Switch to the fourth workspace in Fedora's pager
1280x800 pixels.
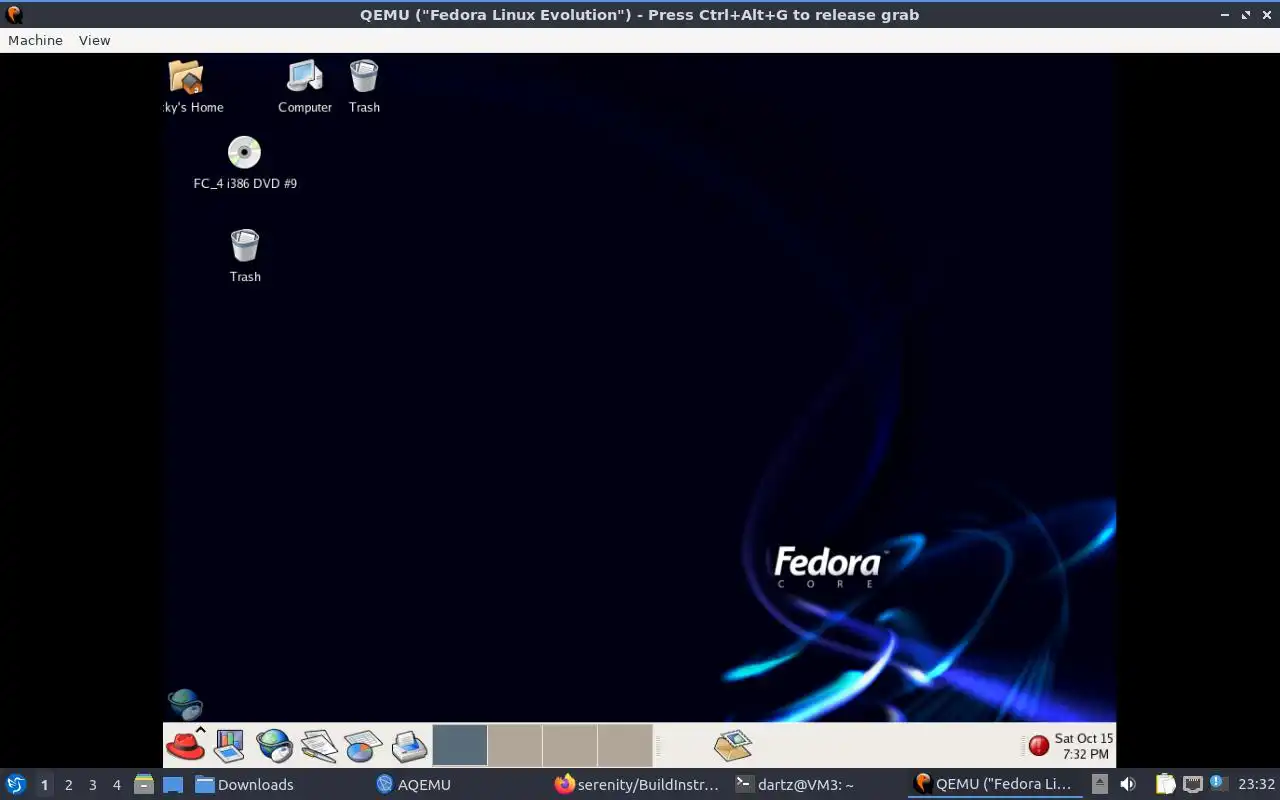(x=625, y=745)
